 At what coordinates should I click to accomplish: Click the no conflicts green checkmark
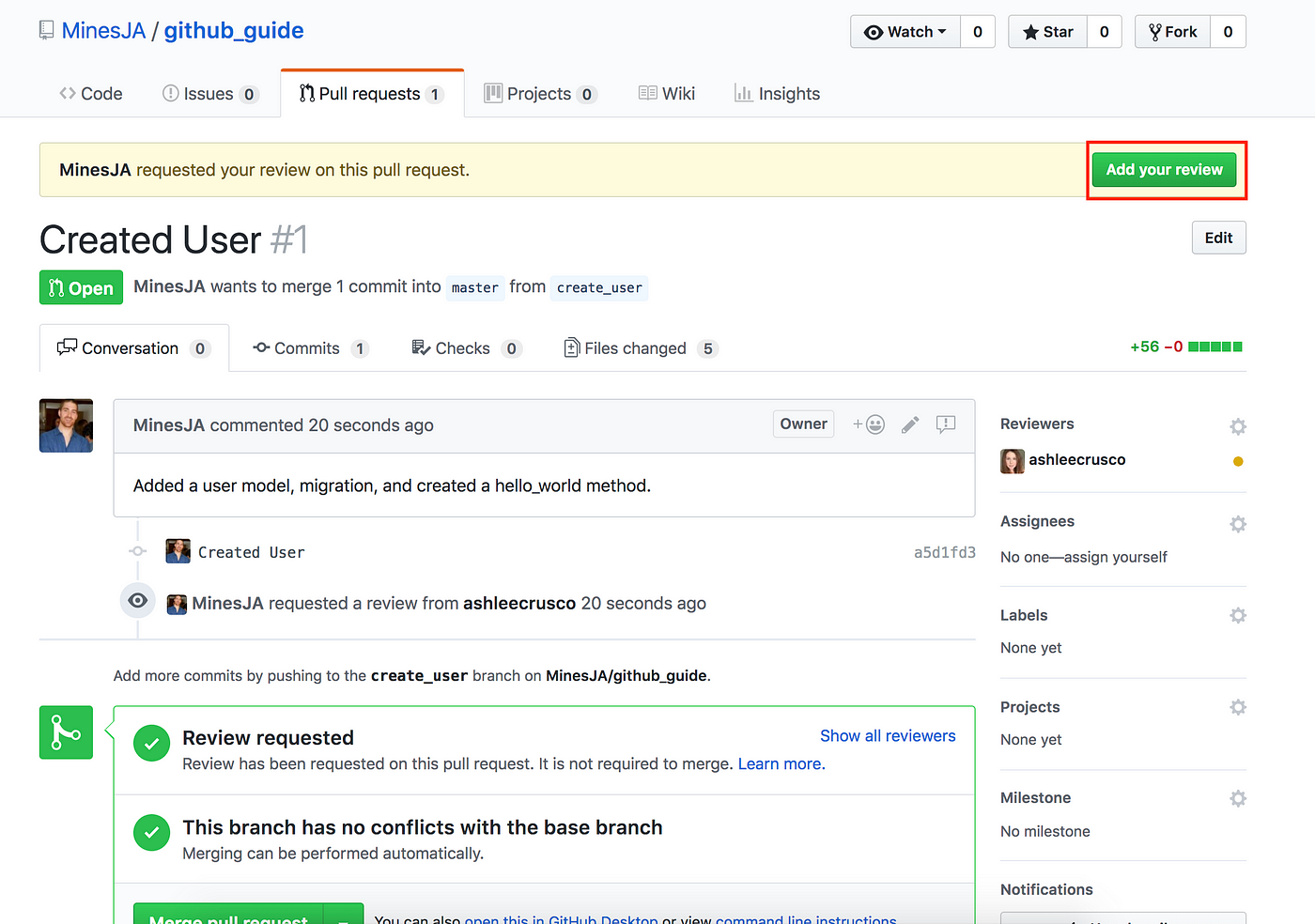tap(151, 833)
